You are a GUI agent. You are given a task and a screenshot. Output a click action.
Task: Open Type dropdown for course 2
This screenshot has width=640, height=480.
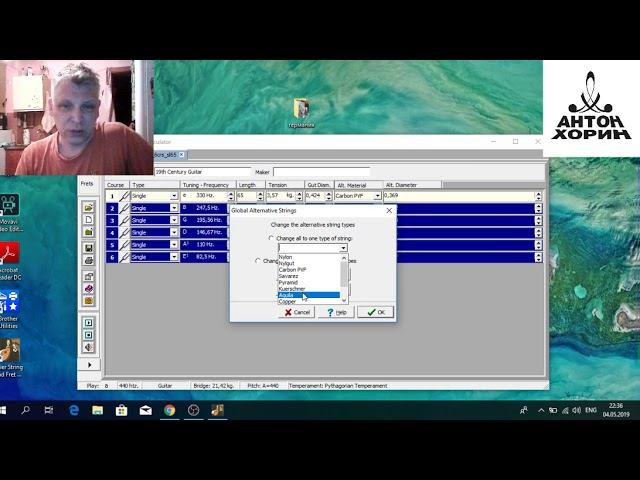tap(174, 208)
